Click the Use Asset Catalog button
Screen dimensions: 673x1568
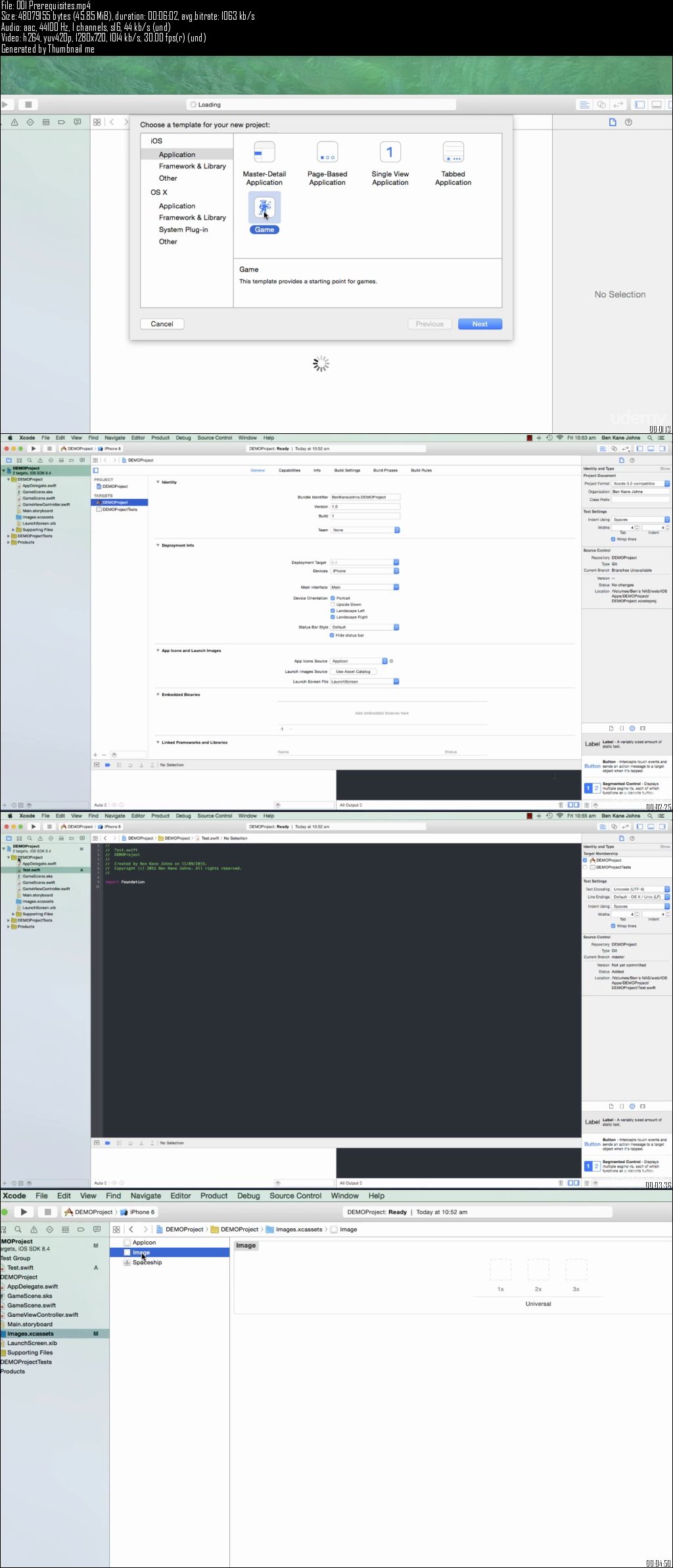[353, 671]
